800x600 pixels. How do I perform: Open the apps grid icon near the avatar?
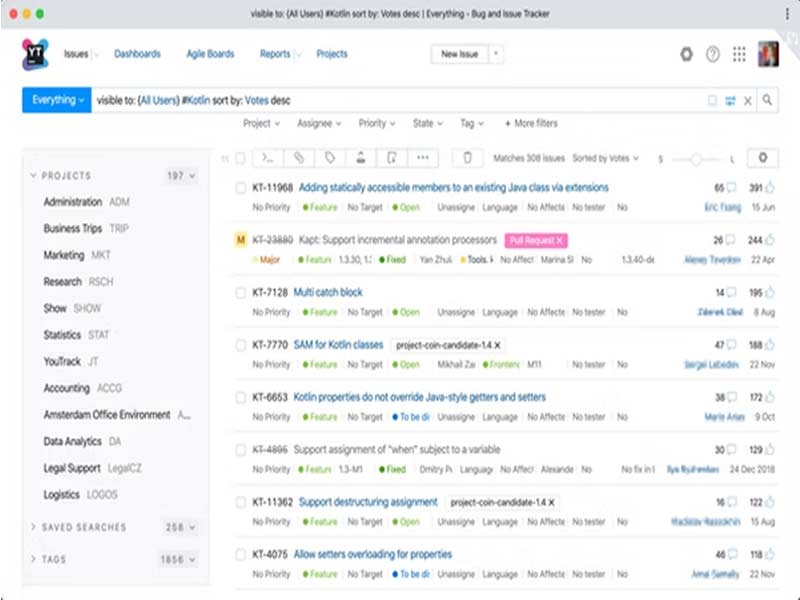coord(740,55)
